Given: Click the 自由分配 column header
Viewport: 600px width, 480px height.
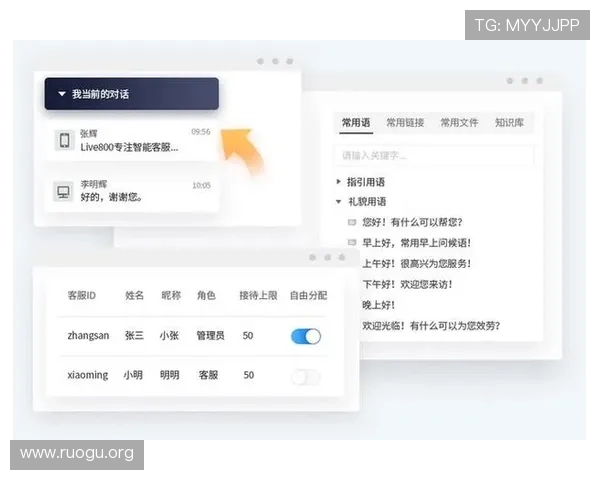Looking at the screenshot, I should coord(308,296).
